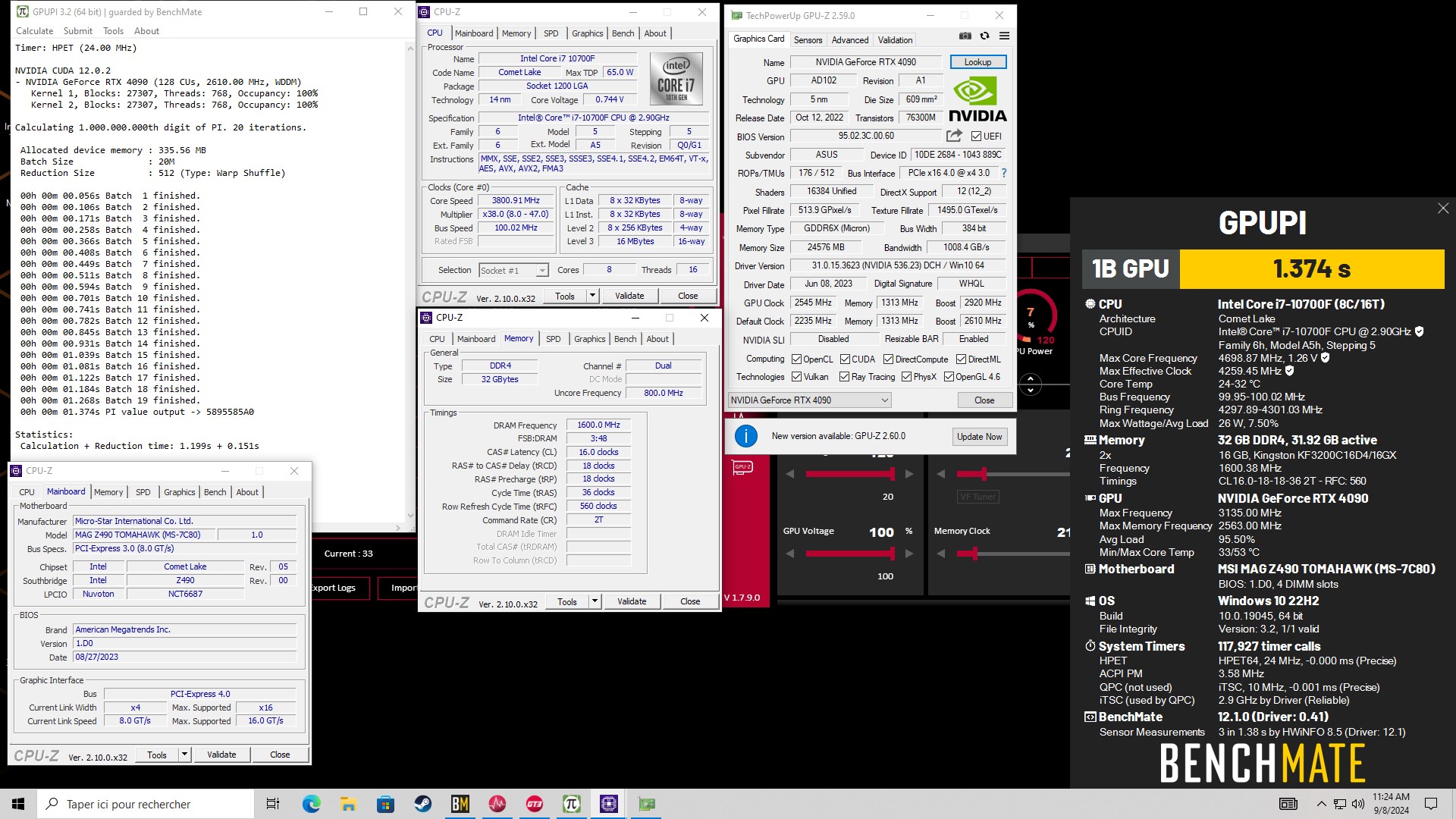Open SPD tab in CPU-Z Memory window
1456x819 pixels.
click(x=554, y=339)
